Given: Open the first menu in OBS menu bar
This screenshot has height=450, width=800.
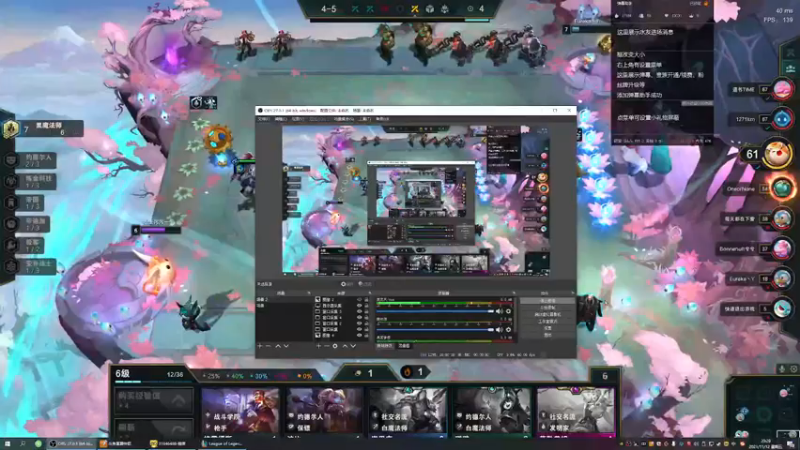Looking at the screenshot, I should coord(263,119).
